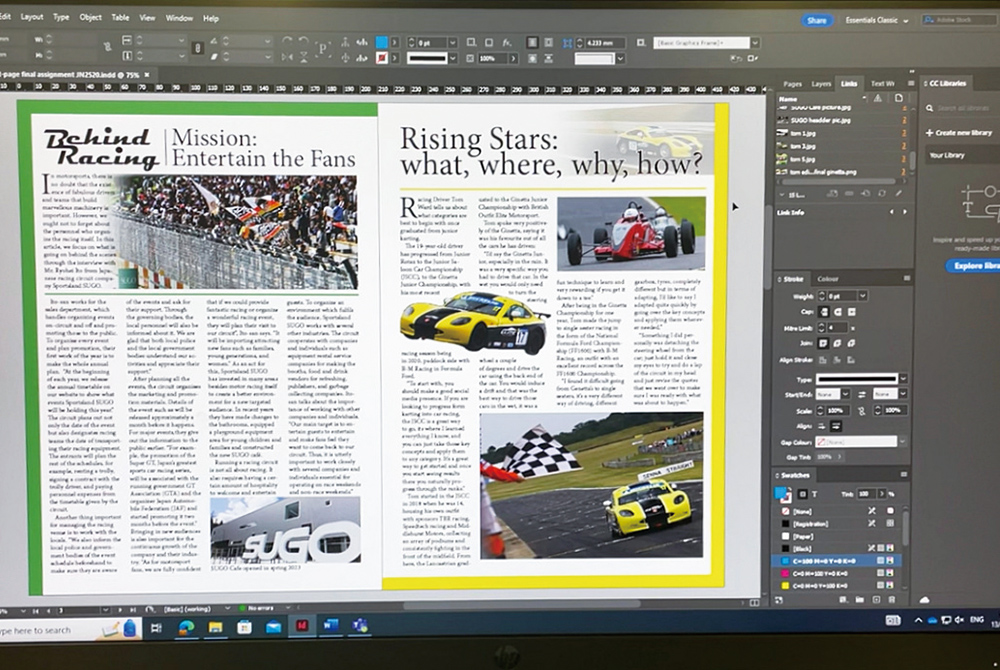Open the Table menu
This screenshot has height=670, width=1000.
point(121,17)
